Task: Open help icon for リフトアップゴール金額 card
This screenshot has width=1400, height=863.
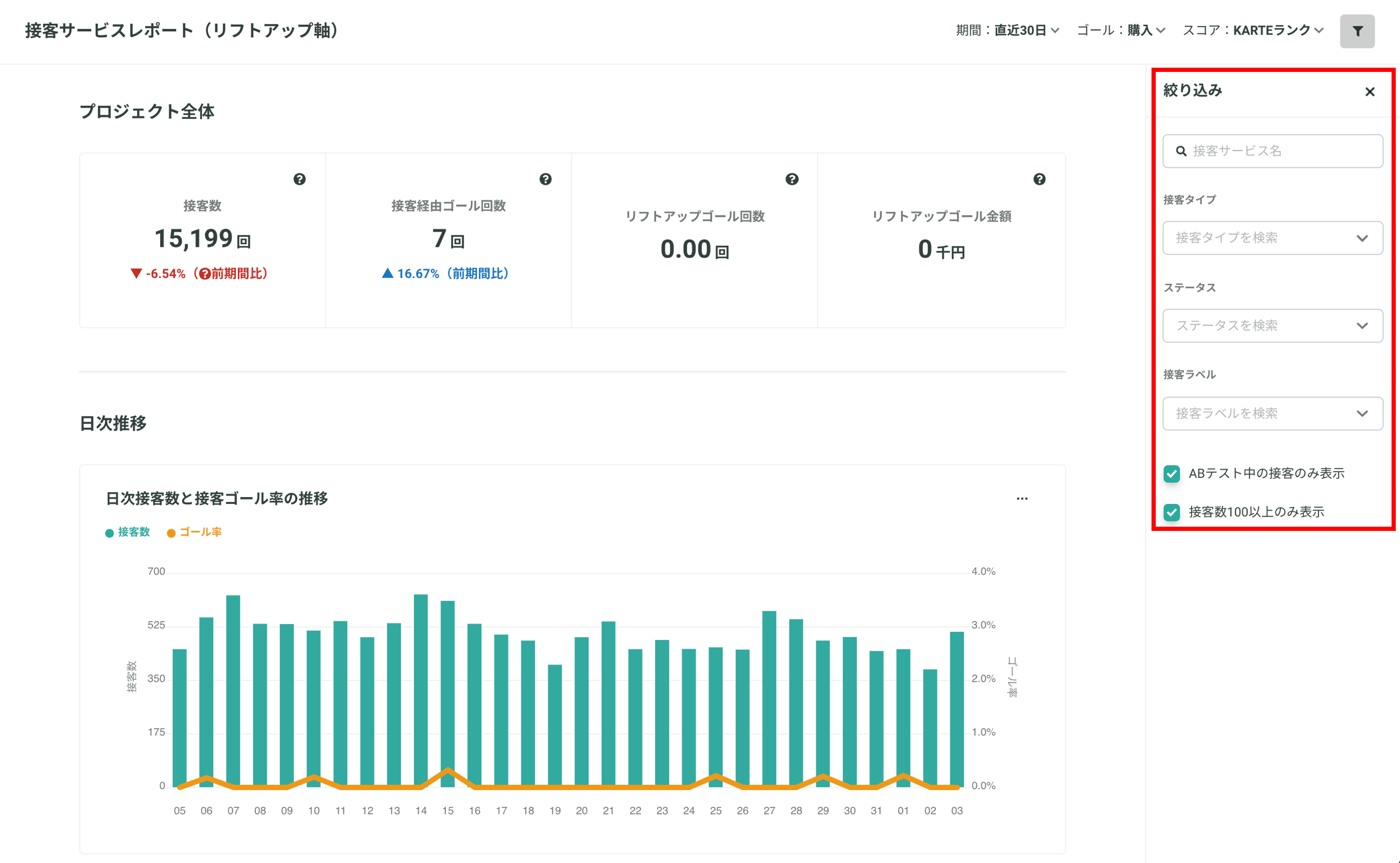Action: [1039, 179]
